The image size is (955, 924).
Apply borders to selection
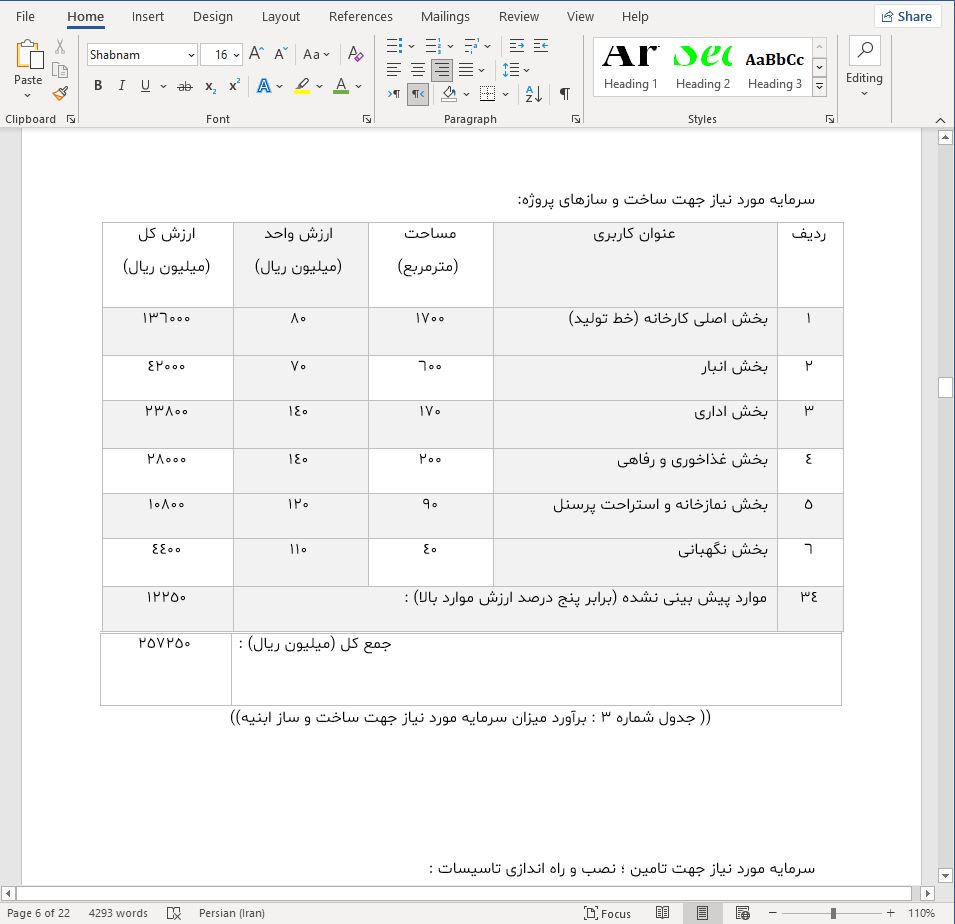click(487, 94)
